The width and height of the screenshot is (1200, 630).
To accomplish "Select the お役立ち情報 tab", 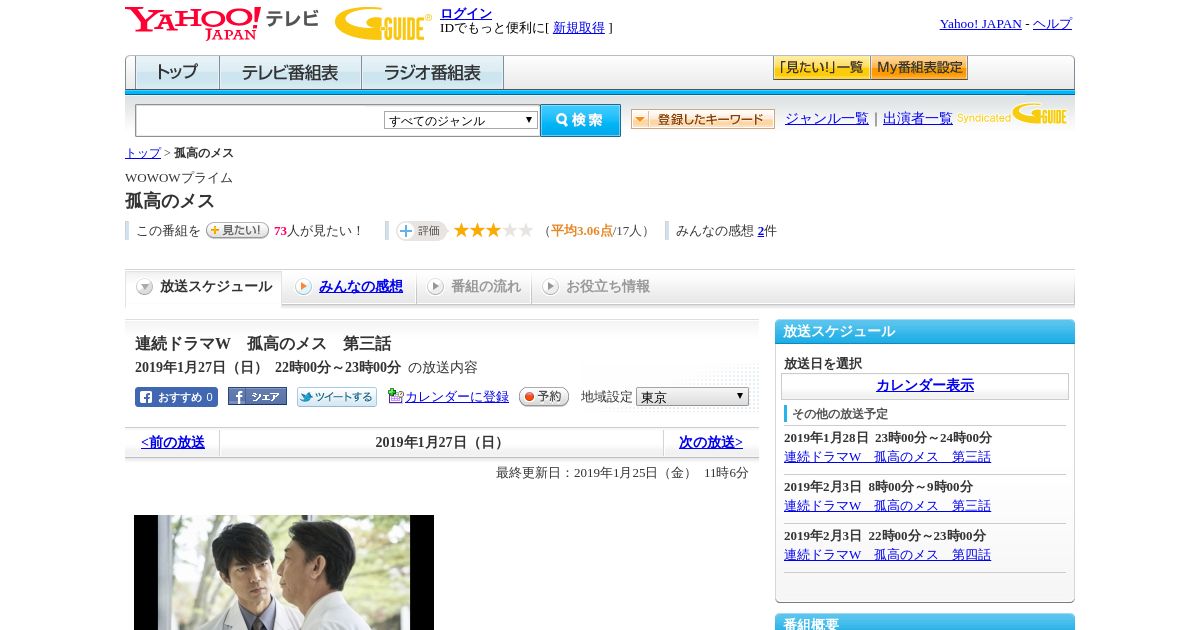I will (x=596, y=287).
